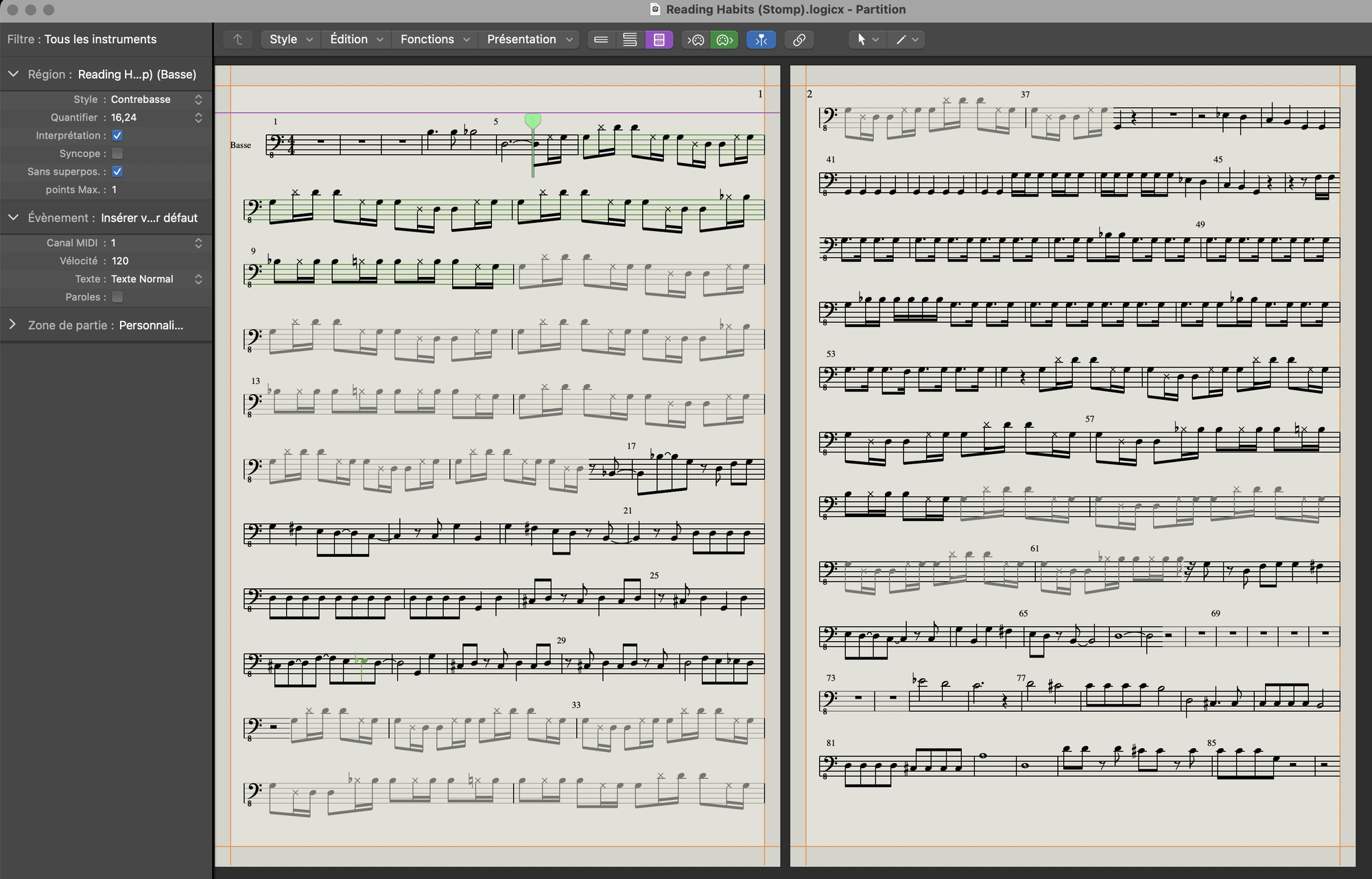The width and height of the screenshot is (1372, 879).
Task: Select the Pencil tool
Action: 901,40
